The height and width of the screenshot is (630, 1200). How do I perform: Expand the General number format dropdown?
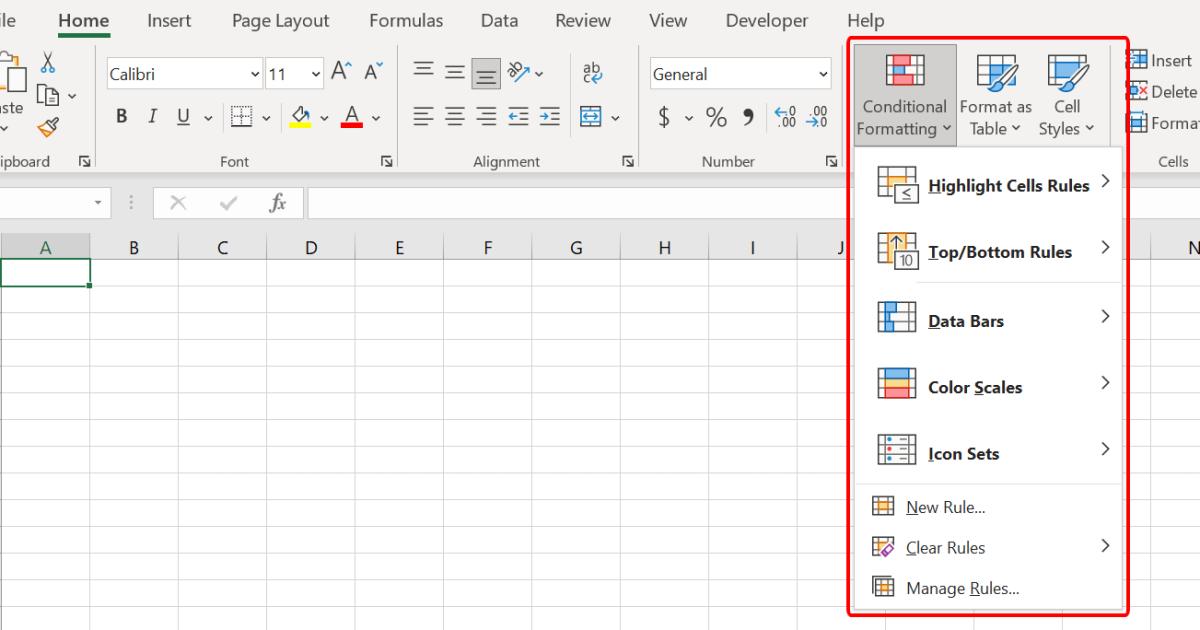pyautogui.click(x=822, y=73)
